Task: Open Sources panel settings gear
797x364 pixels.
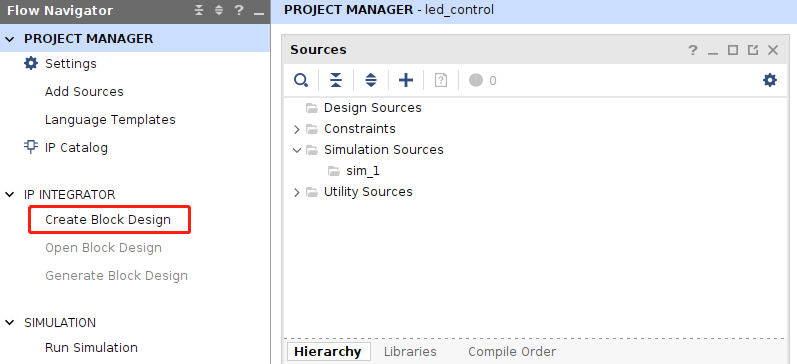Action: (770, 80)
